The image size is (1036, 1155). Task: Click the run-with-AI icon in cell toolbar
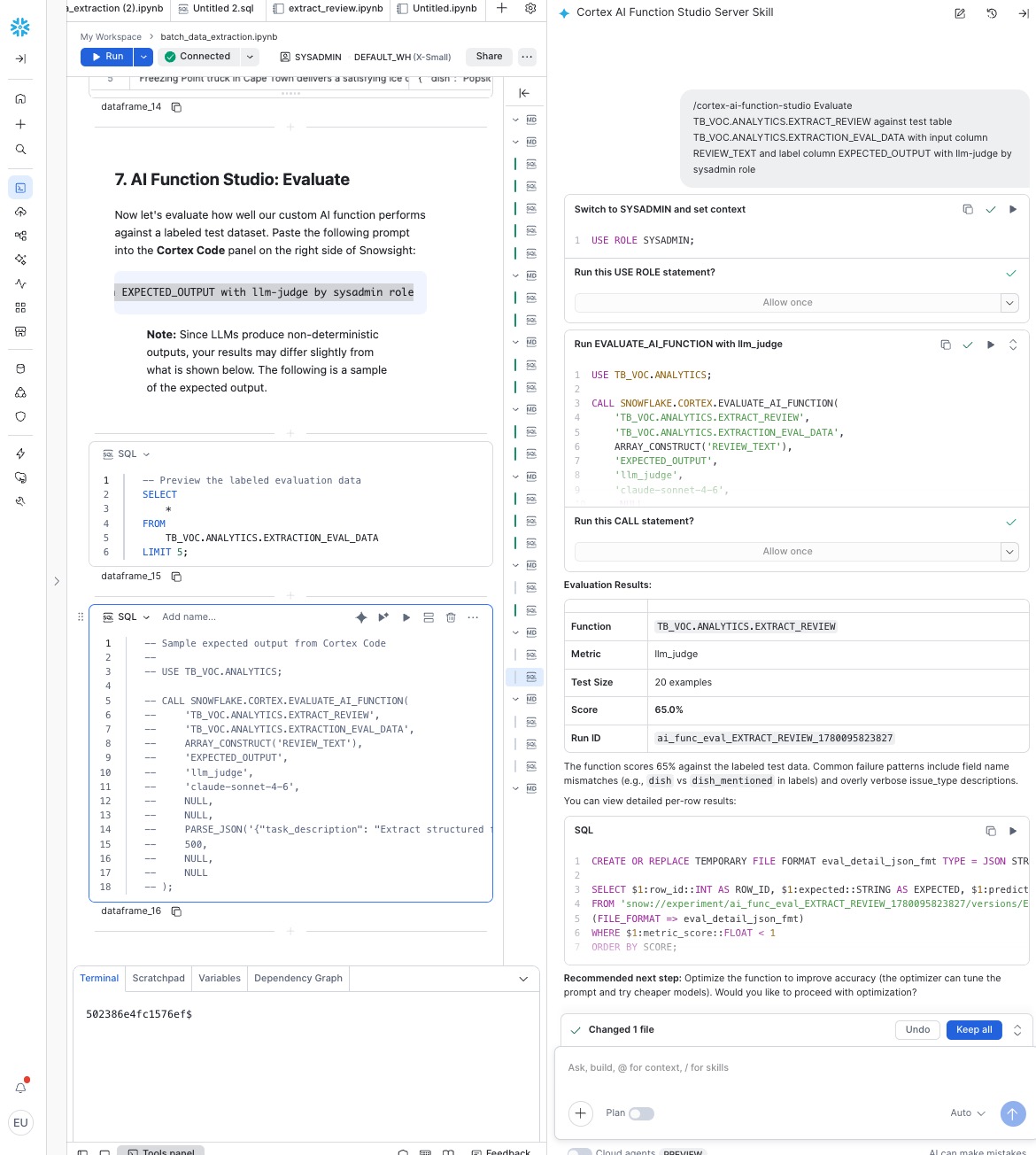point(383,617)
